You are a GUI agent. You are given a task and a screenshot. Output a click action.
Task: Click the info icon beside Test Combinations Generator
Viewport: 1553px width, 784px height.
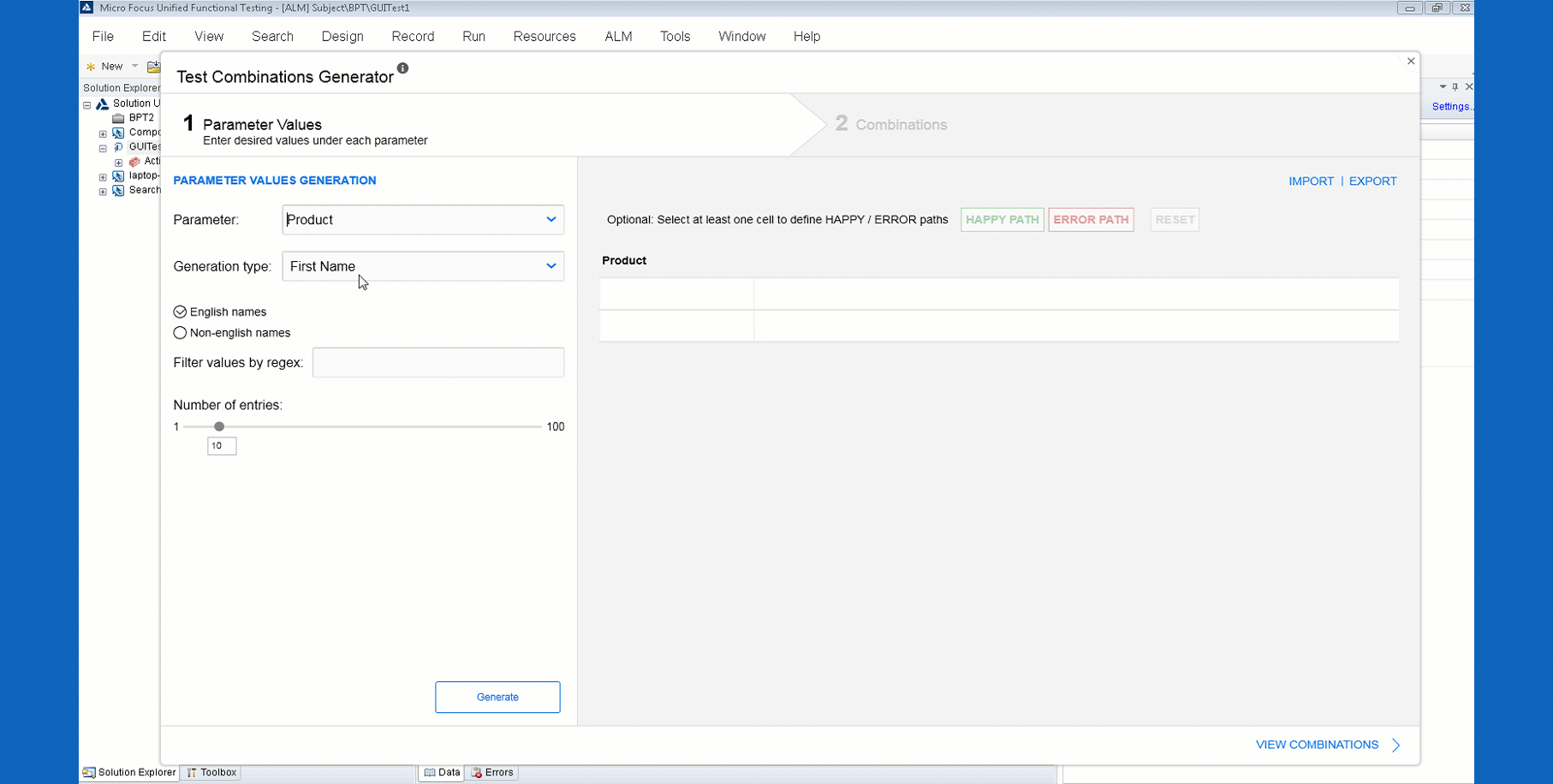402,68
